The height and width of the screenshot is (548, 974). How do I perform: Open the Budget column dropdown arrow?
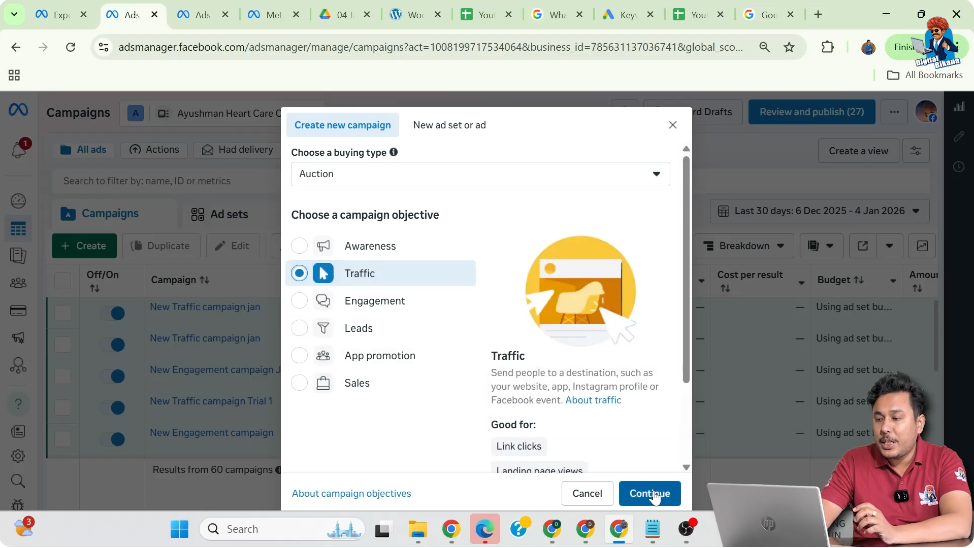click(x=893, y=281)
